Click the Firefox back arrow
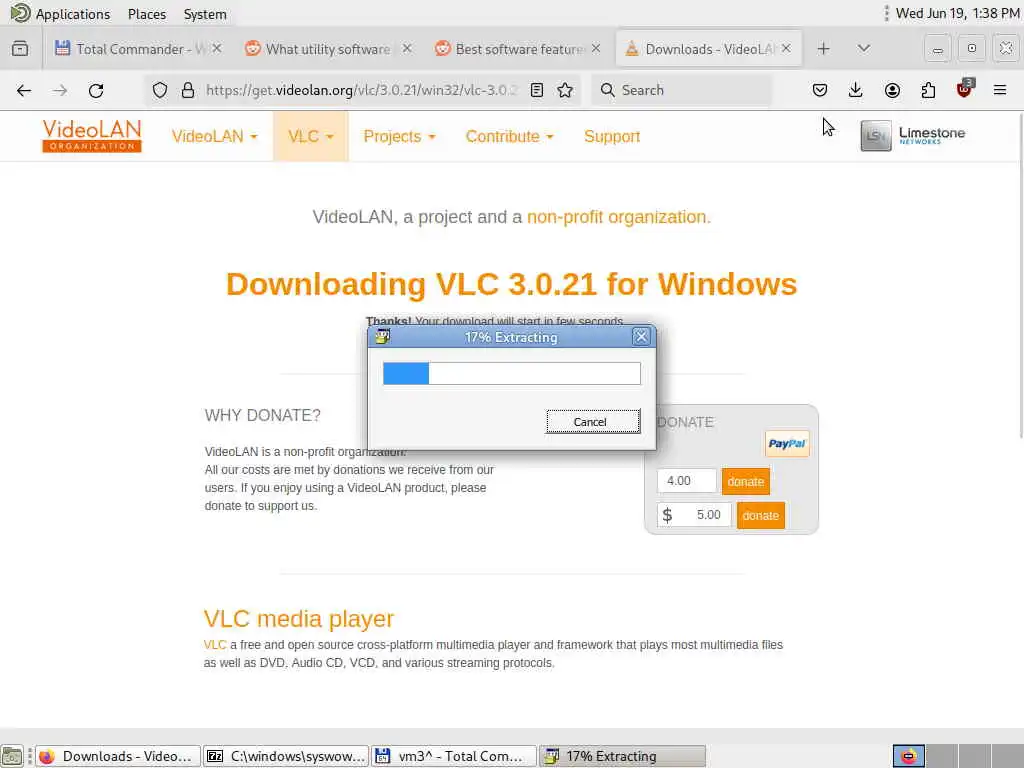 (x=24, y=90)
